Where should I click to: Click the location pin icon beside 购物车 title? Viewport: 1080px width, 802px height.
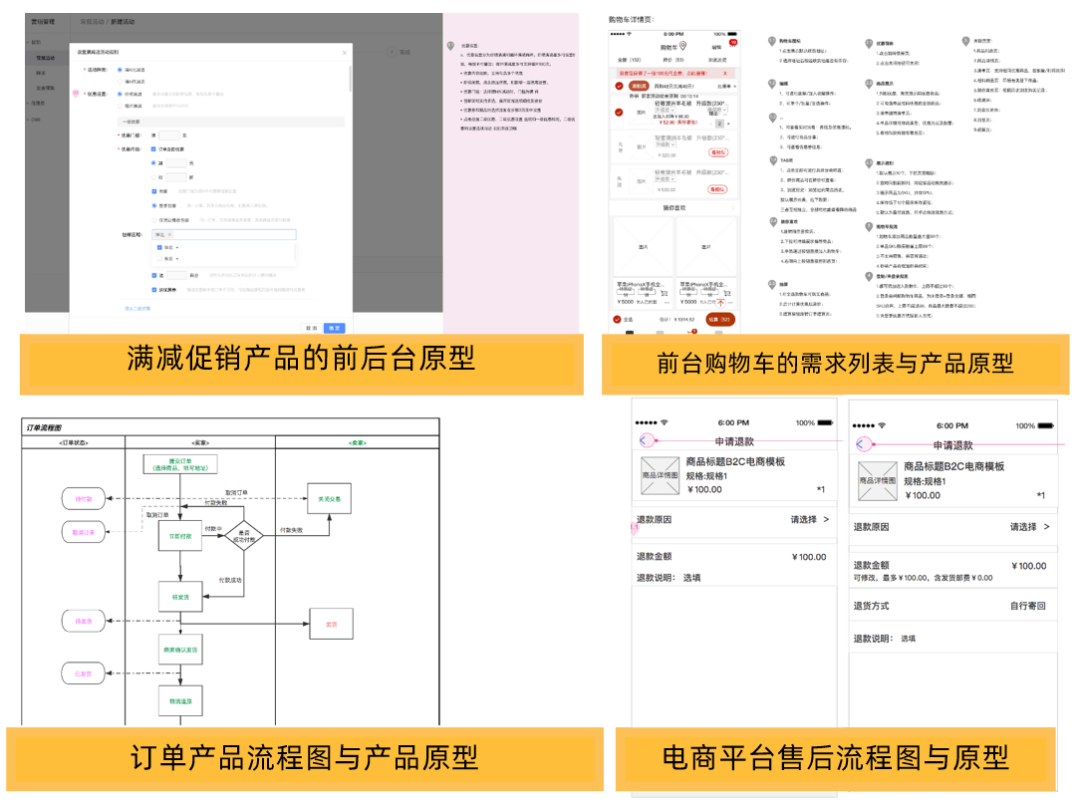coord(683,45)
